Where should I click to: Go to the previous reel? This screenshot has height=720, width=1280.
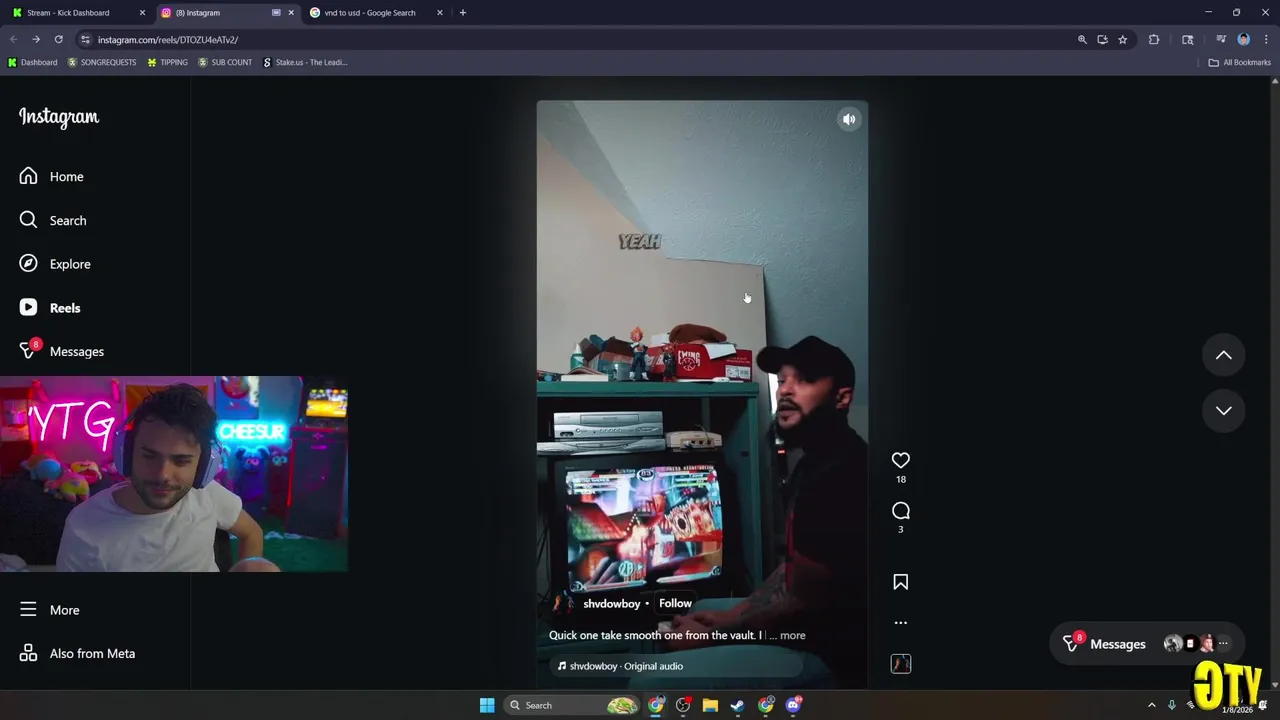1223,355
